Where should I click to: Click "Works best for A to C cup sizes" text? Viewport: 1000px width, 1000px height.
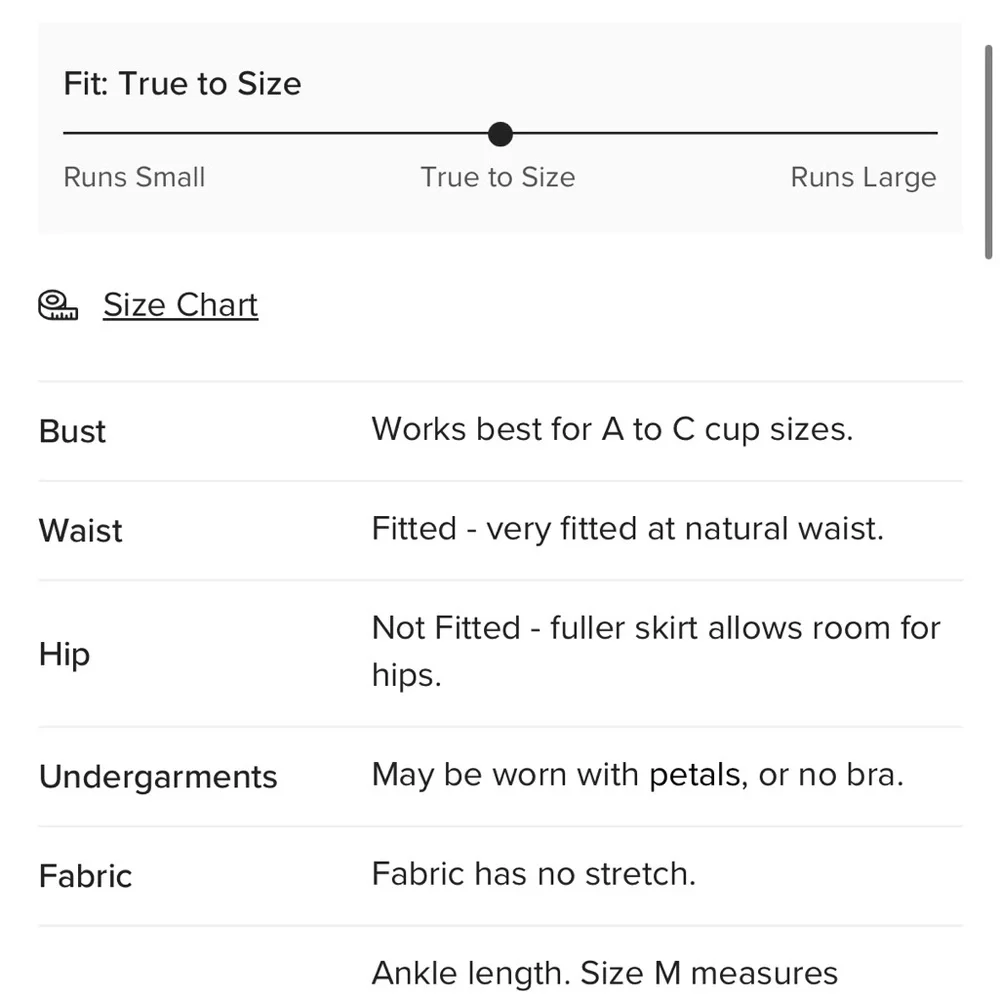tap(612, 429)
